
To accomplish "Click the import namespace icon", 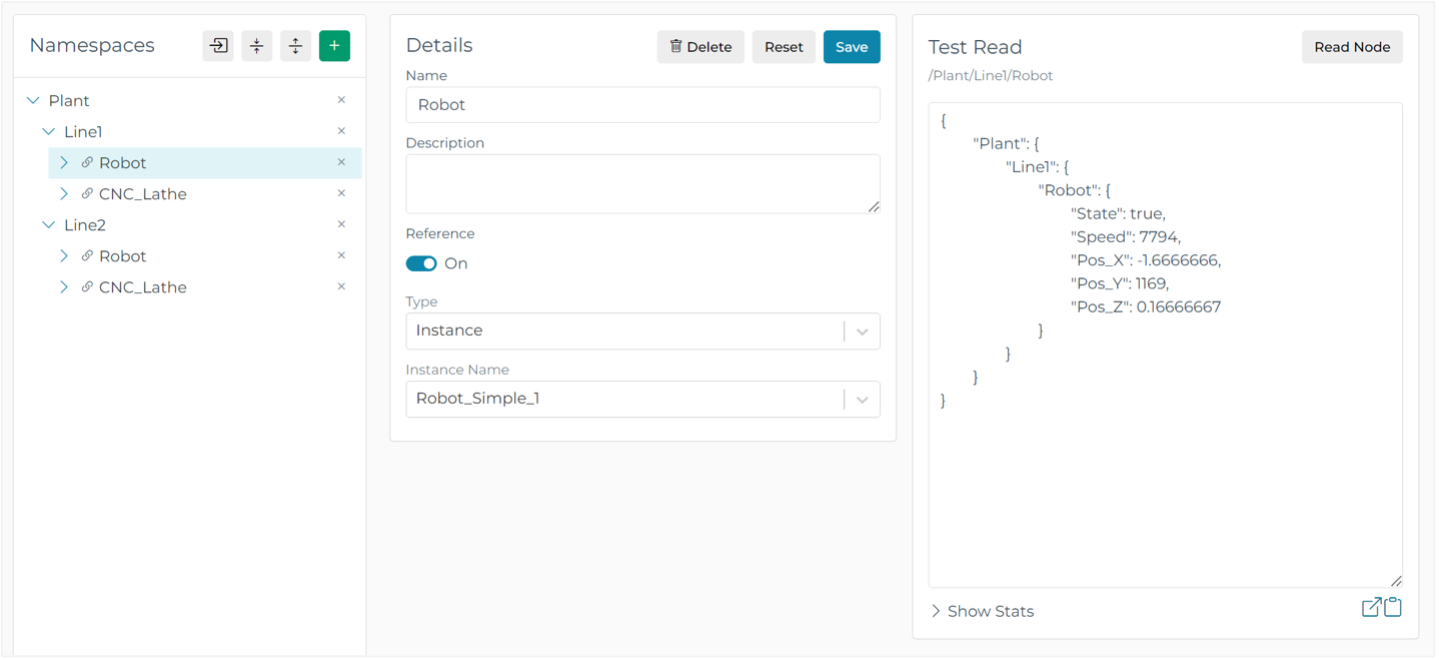I will coord(218,46).
